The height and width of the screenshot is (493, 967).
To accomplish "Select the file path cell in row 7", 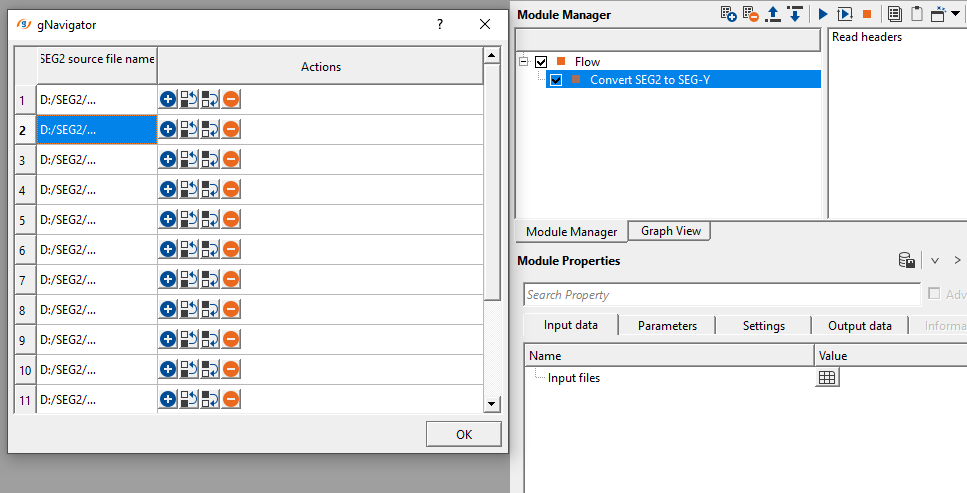I will tap(97, 280).
